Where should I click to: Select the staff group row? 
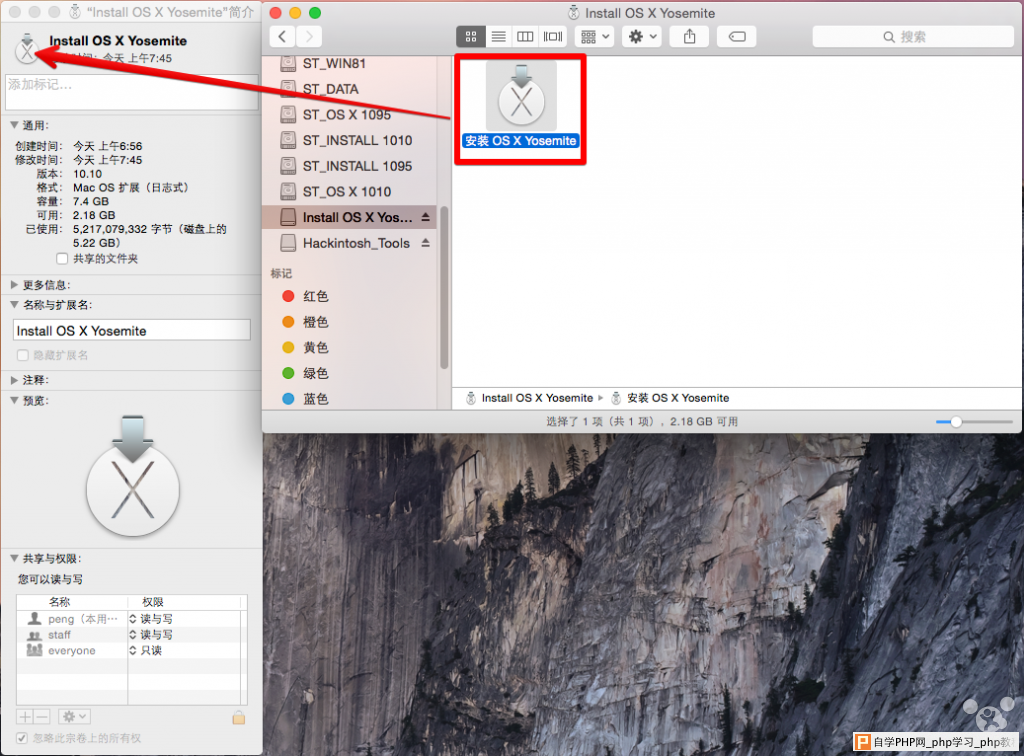133,635
